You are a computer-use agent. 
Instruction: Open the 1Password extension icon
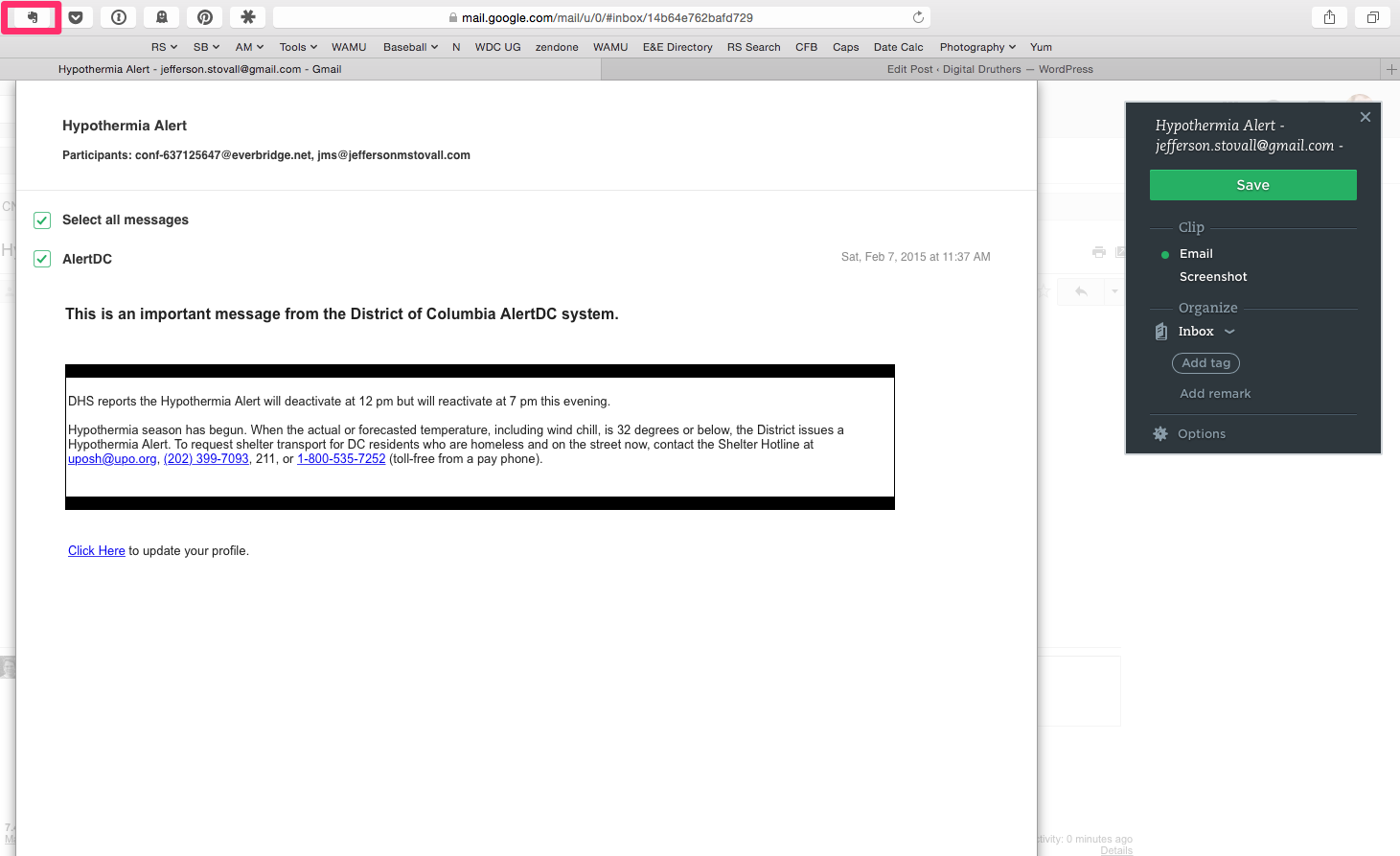coord(119,17)
